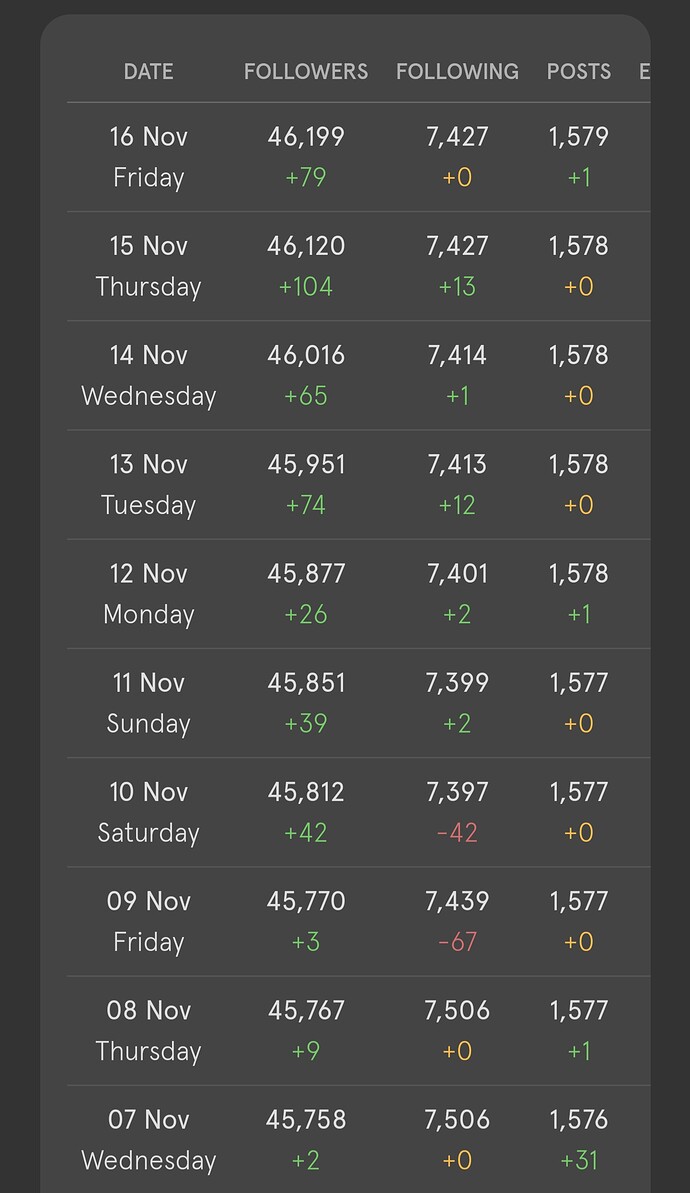
Task: Select the 15 Nov Thursday date cell
Action: point(148,266)
